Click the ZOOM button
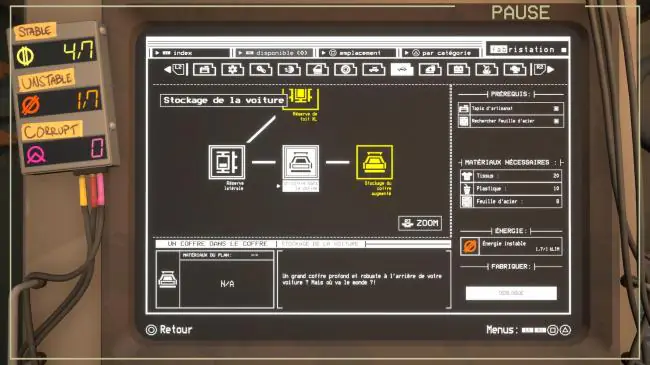Image resolution: width=650 pixels, height=365 pixels. [x=420, y=223]
